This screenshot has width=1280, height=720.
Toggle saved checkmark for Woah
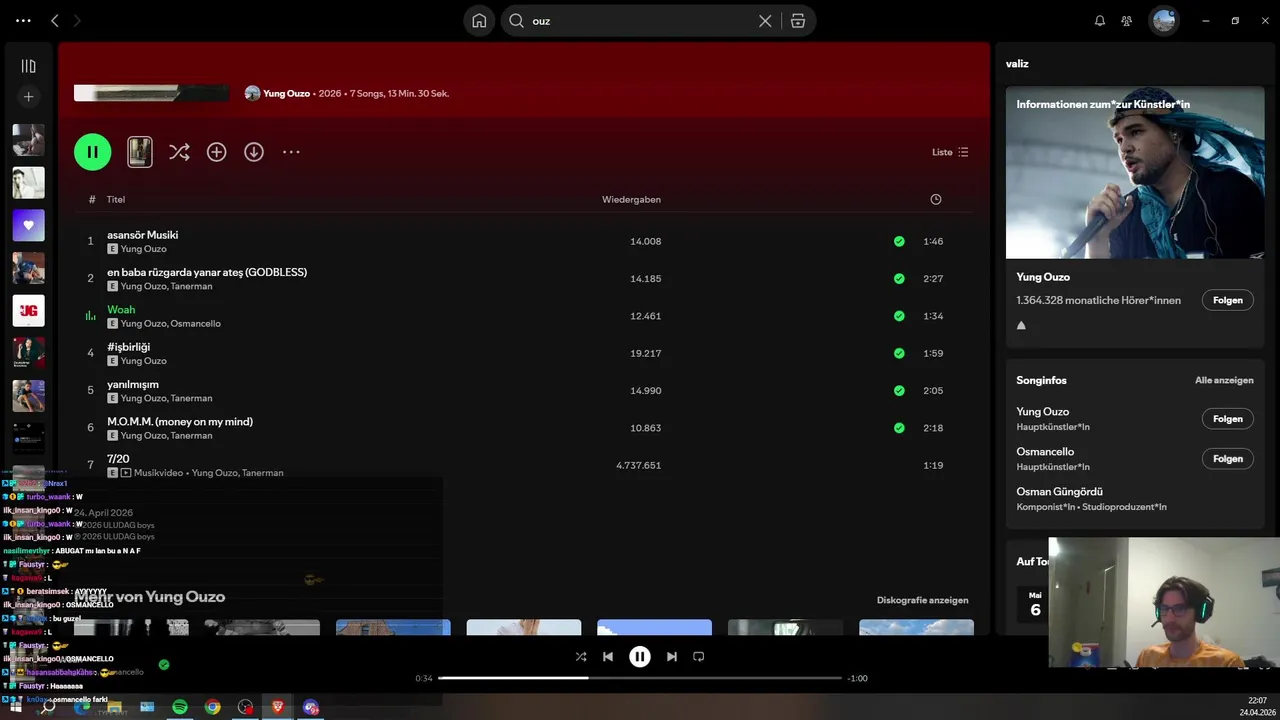coord(899,316)
